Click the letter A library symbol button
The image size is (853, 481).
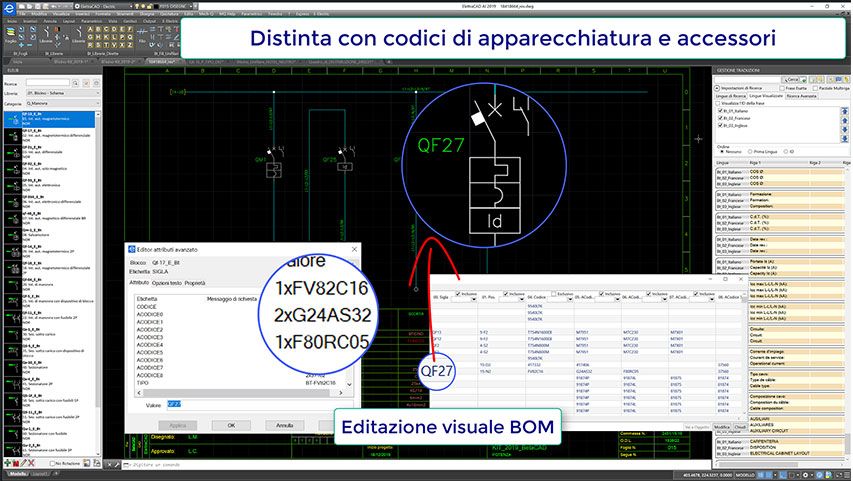90,29
